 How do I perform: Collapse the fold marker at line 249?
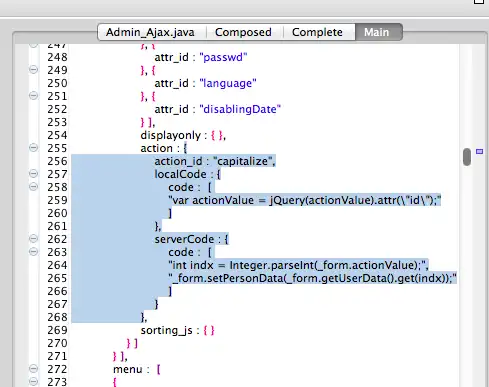tap(33, 70)
